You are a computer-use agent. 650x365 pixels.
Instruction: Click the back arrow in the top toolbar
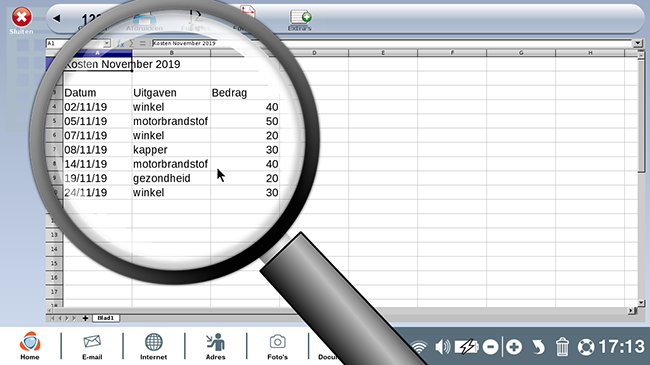click(x=57, y=18)
